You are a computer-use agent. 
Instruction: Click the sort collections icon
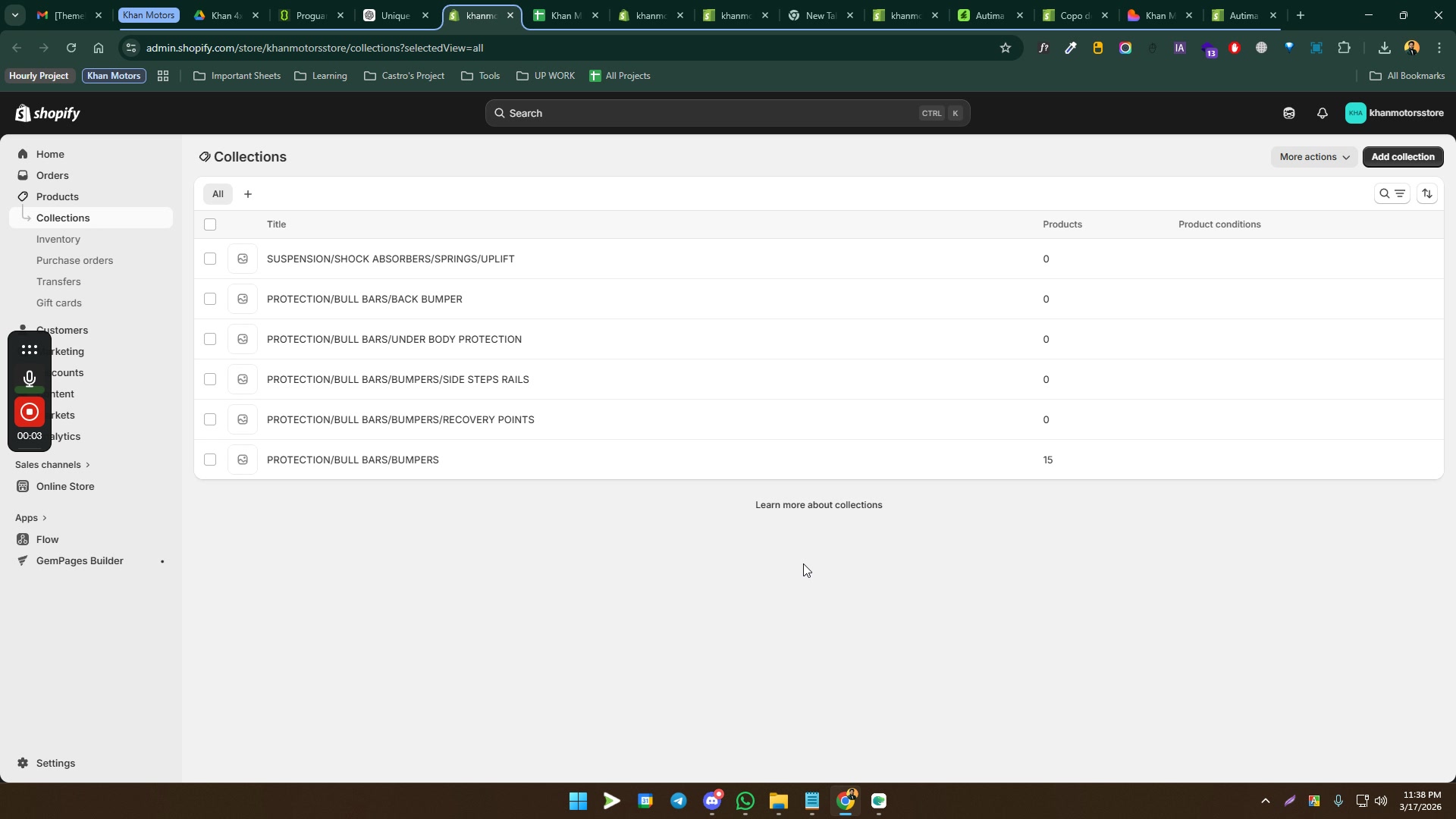click(1427, 193)
